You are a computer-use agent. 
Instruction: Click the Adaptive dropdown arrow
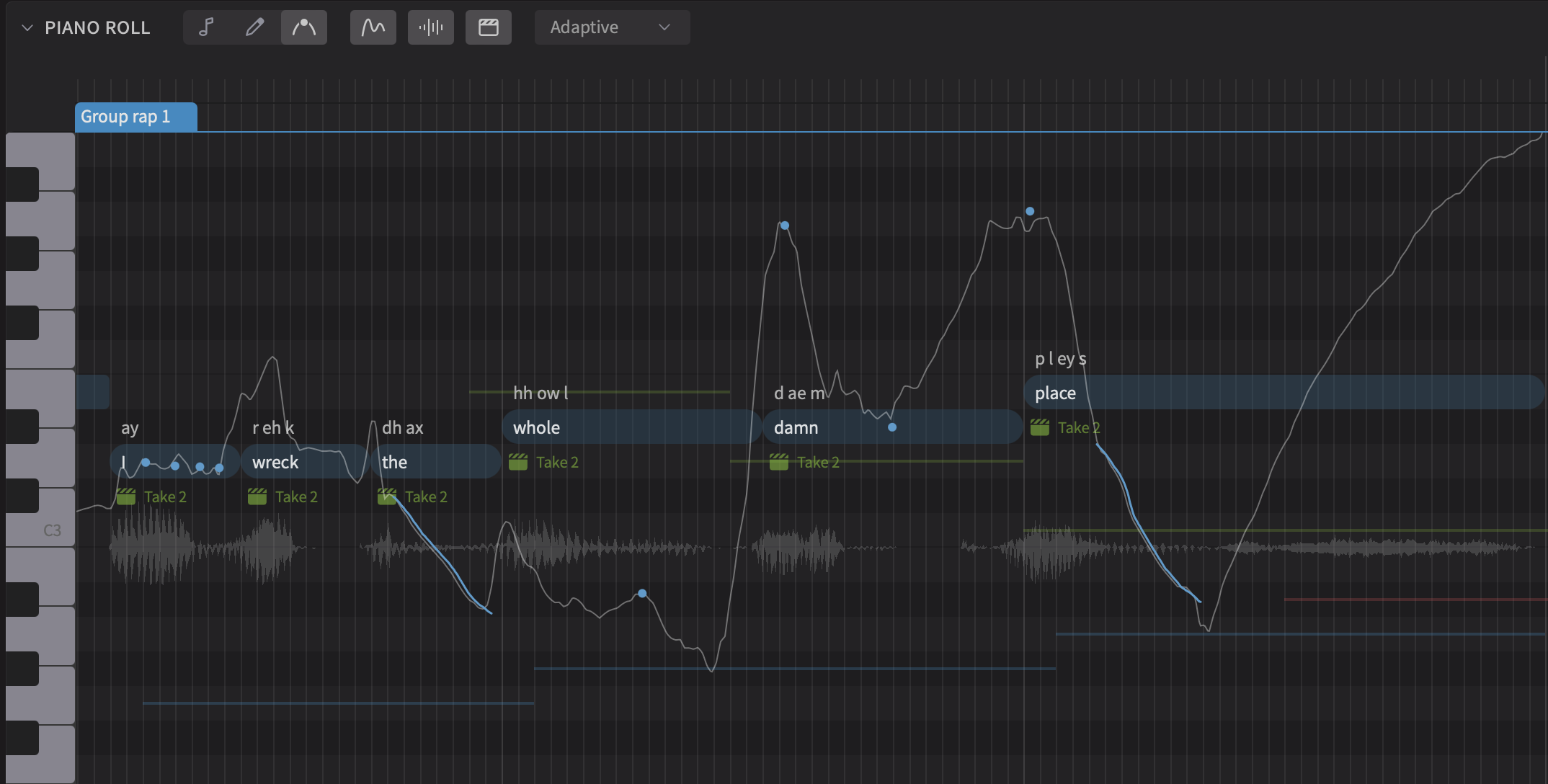tap(664, 27)
